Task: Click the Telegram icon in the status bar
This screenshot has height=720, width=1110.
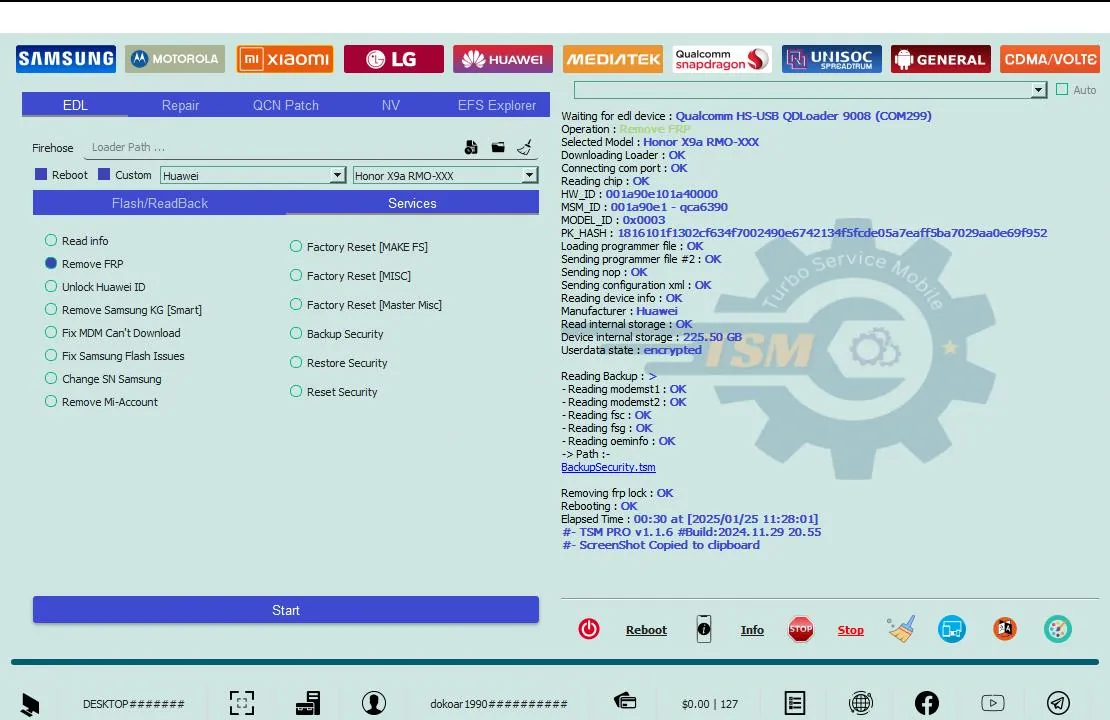Action: 1058,703
